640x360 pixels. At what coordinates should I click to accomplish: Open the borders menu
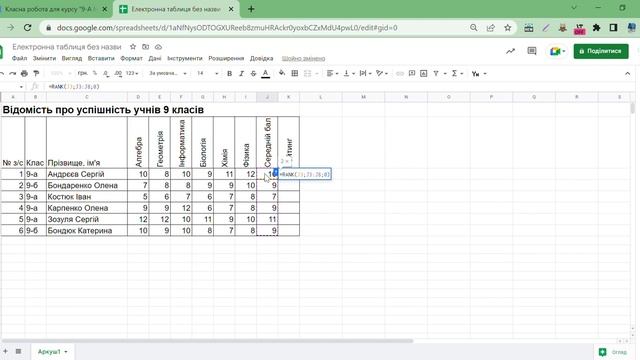(x=295, y=73)
